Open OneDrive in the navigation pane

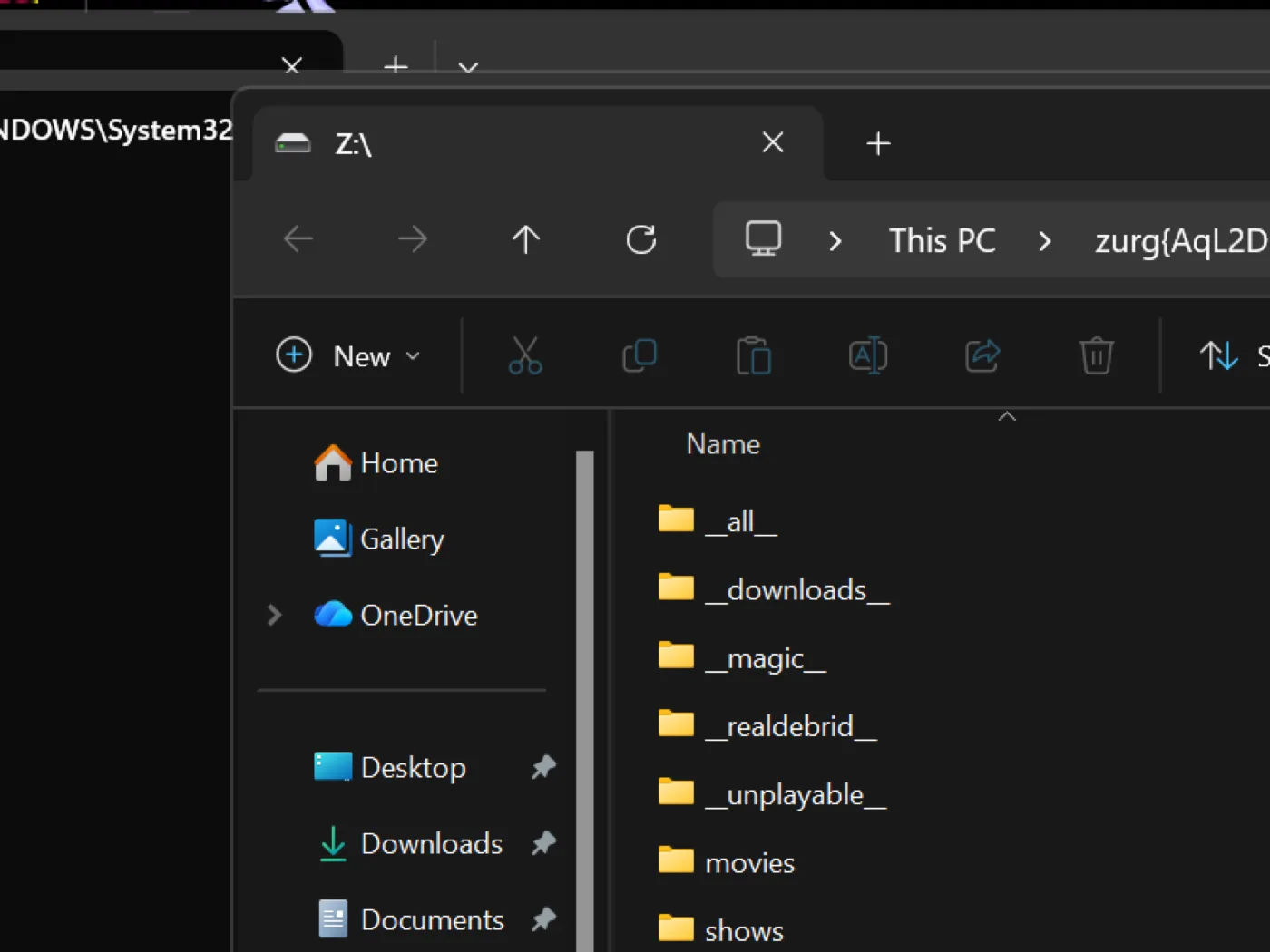396,616
